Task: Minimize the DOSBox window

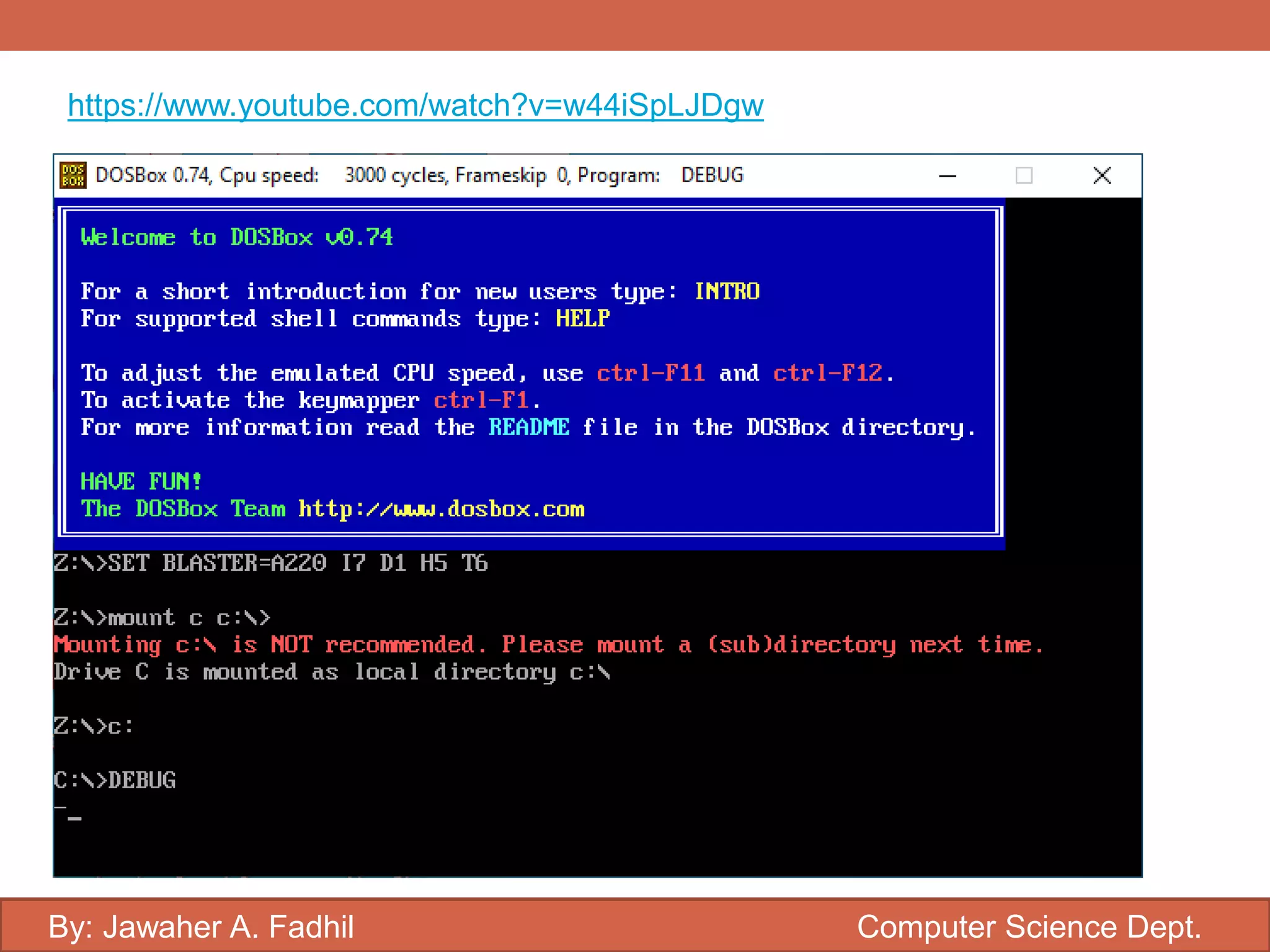Action: 948,176
